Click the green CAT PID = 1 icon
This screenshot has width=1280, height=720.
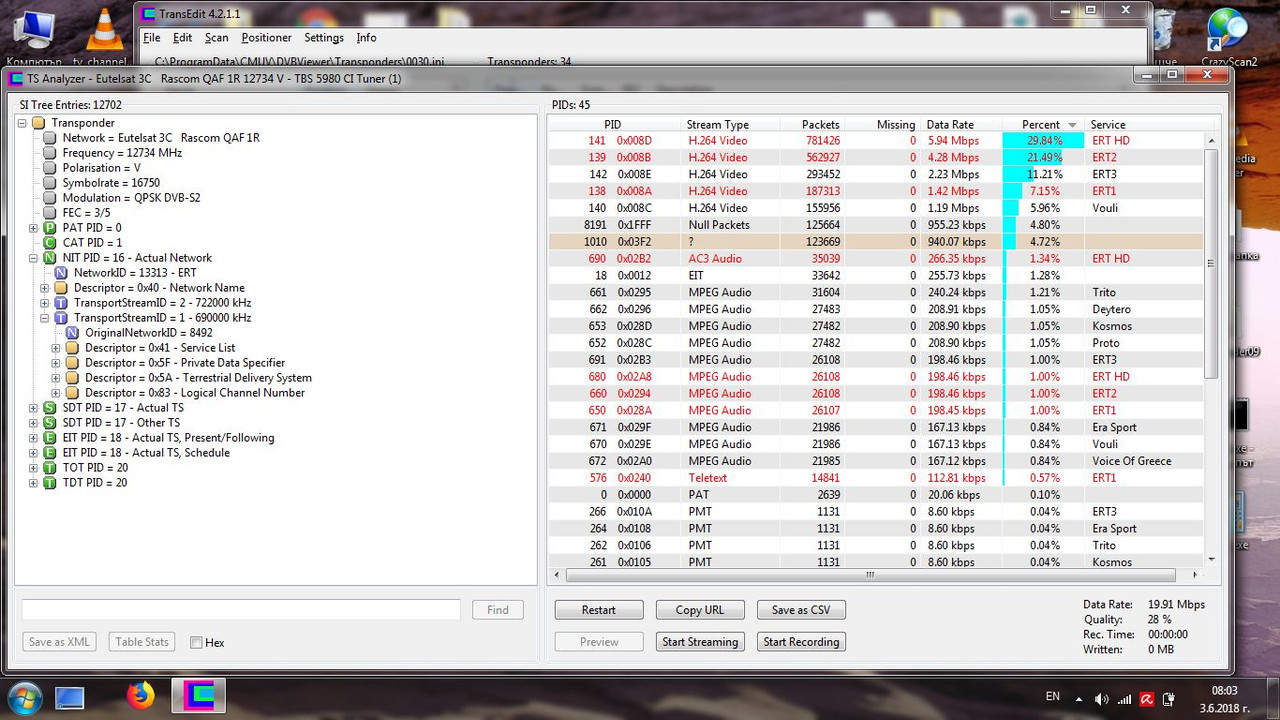tap(50, 243)
